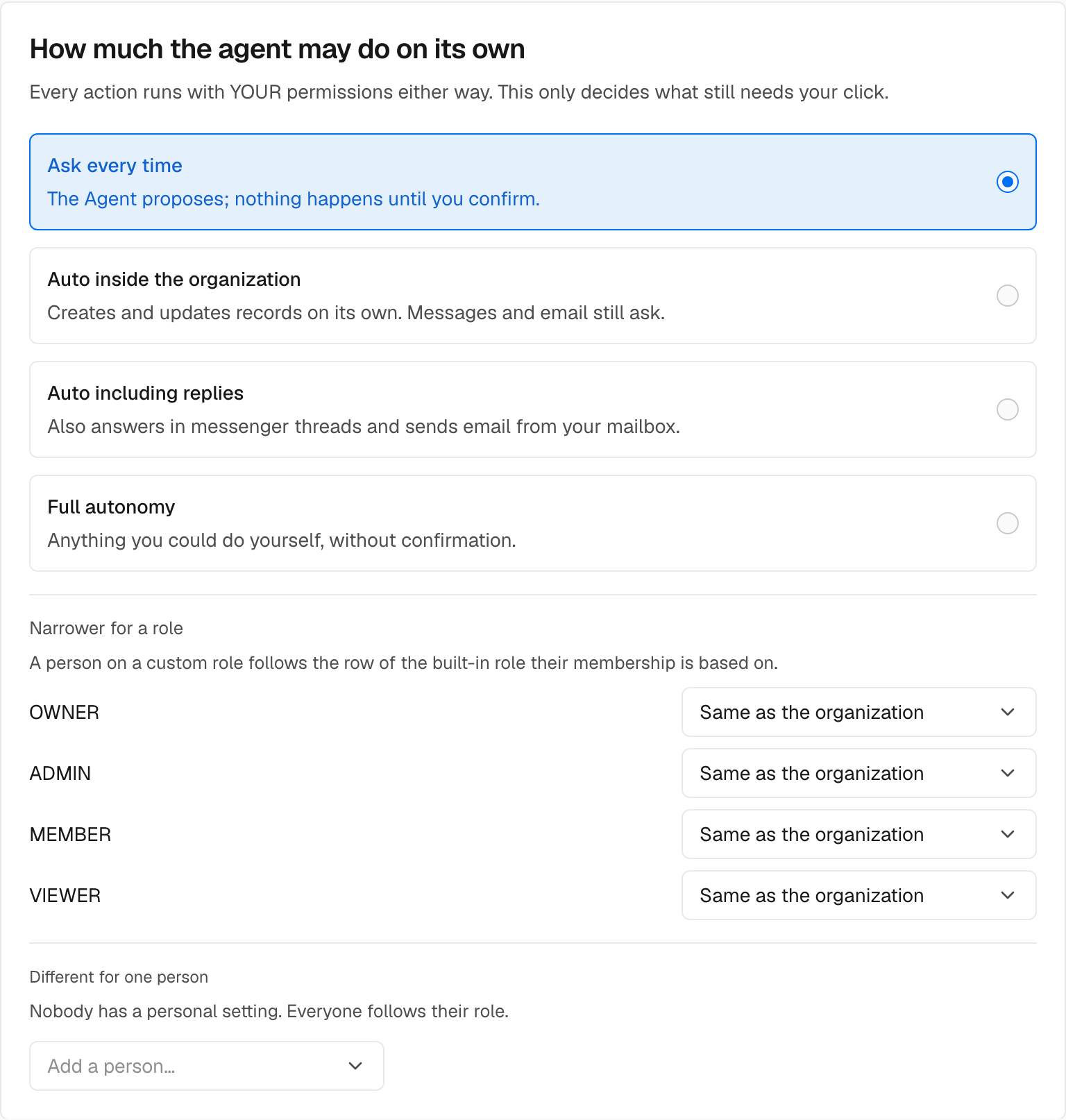Click the ADMIN row label text
1066x1120 pixels.
click(60, 774)
